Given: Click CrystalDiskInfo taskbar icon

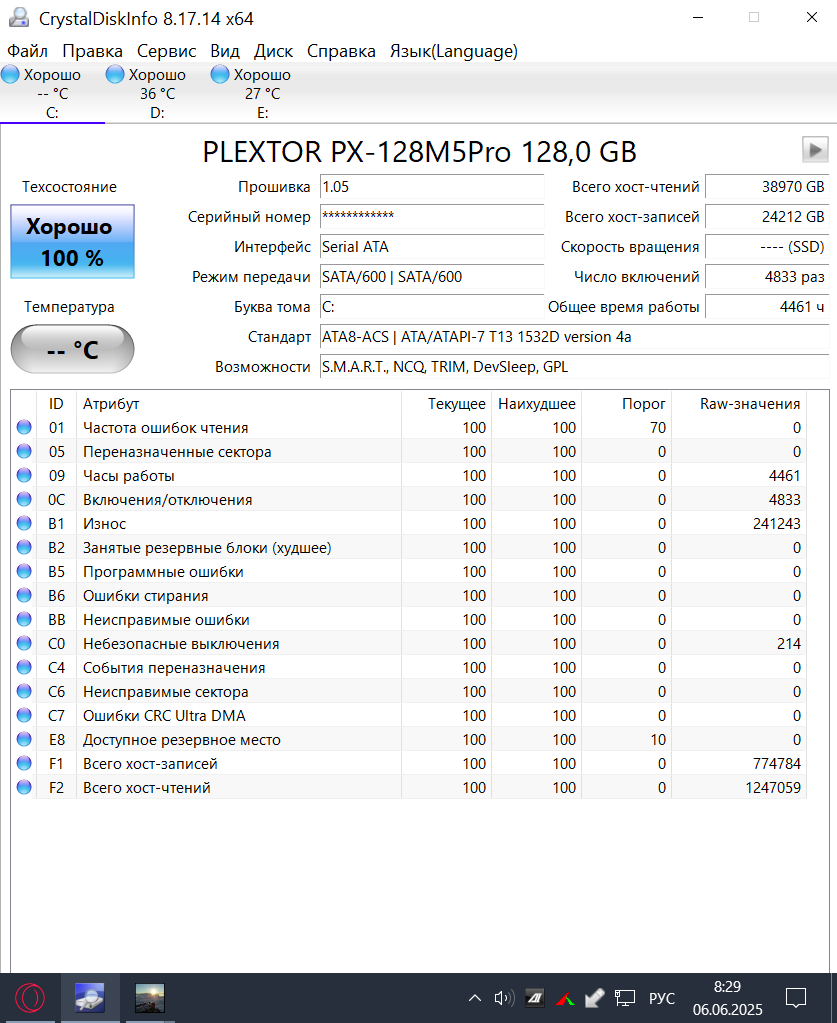Looking at the screenshot, I should (x=90, y=998).
